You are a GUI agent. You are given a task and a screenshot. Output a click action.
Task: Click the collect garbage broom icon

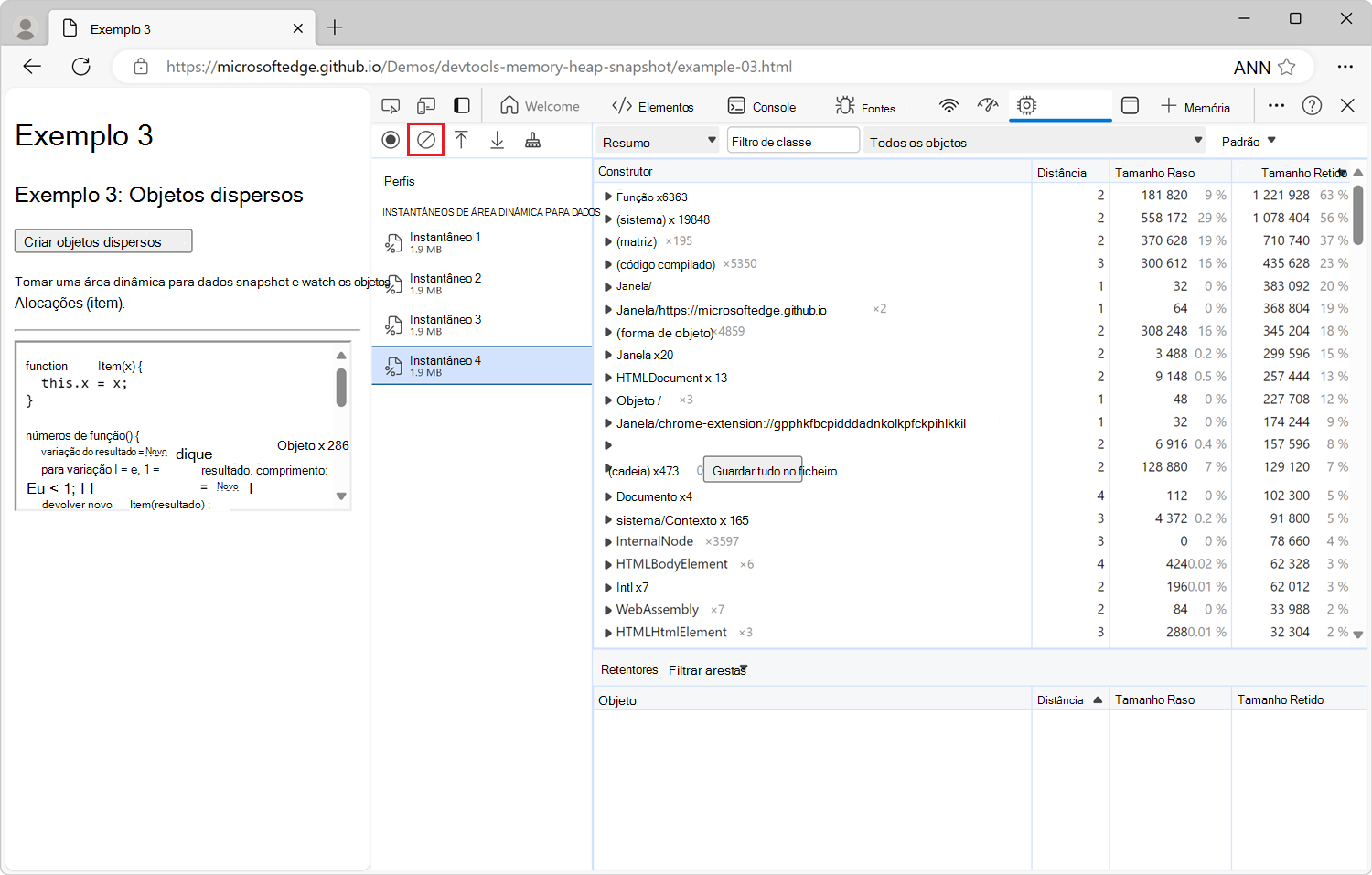pyautogui.click(x=533, y=140)
